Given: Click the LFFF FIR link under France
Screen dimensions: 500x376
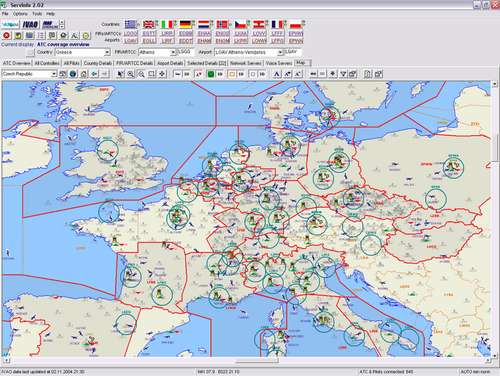Looking at the screenshot, I should [x=277, y=34].
